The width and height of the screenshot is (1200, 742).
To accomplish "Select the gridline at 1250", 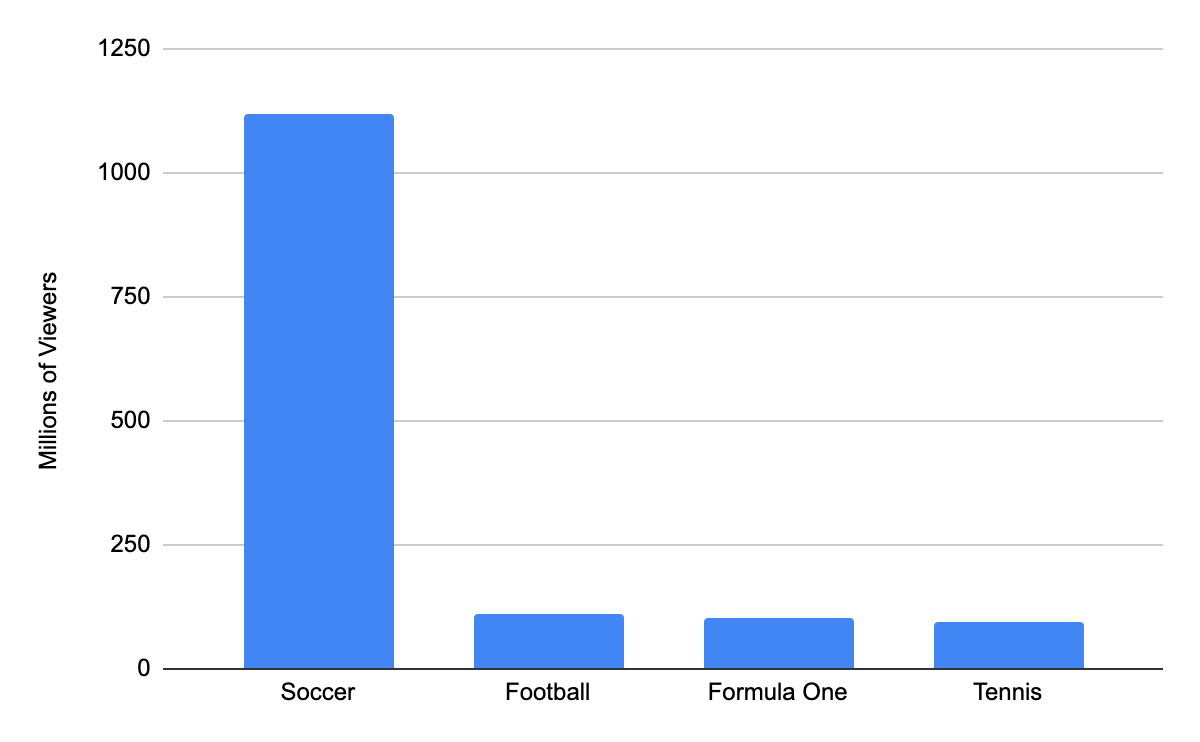I will pyautogui.click(x=663, y=49).
